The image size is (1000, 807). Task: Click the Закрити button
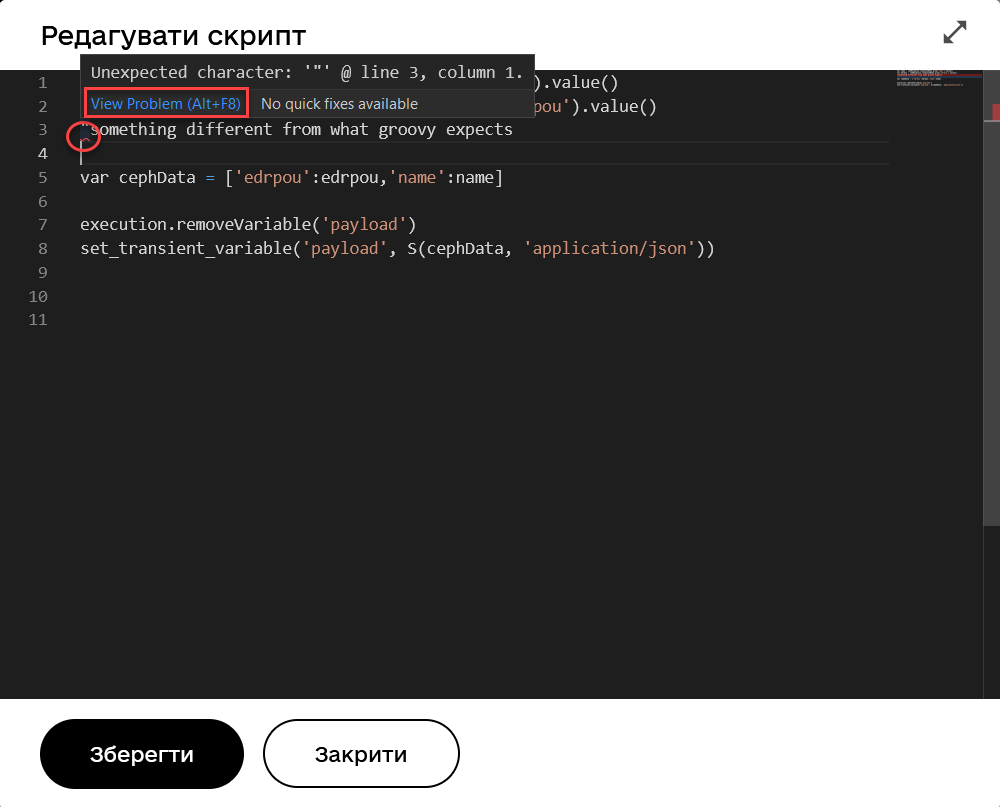(361, 754)
